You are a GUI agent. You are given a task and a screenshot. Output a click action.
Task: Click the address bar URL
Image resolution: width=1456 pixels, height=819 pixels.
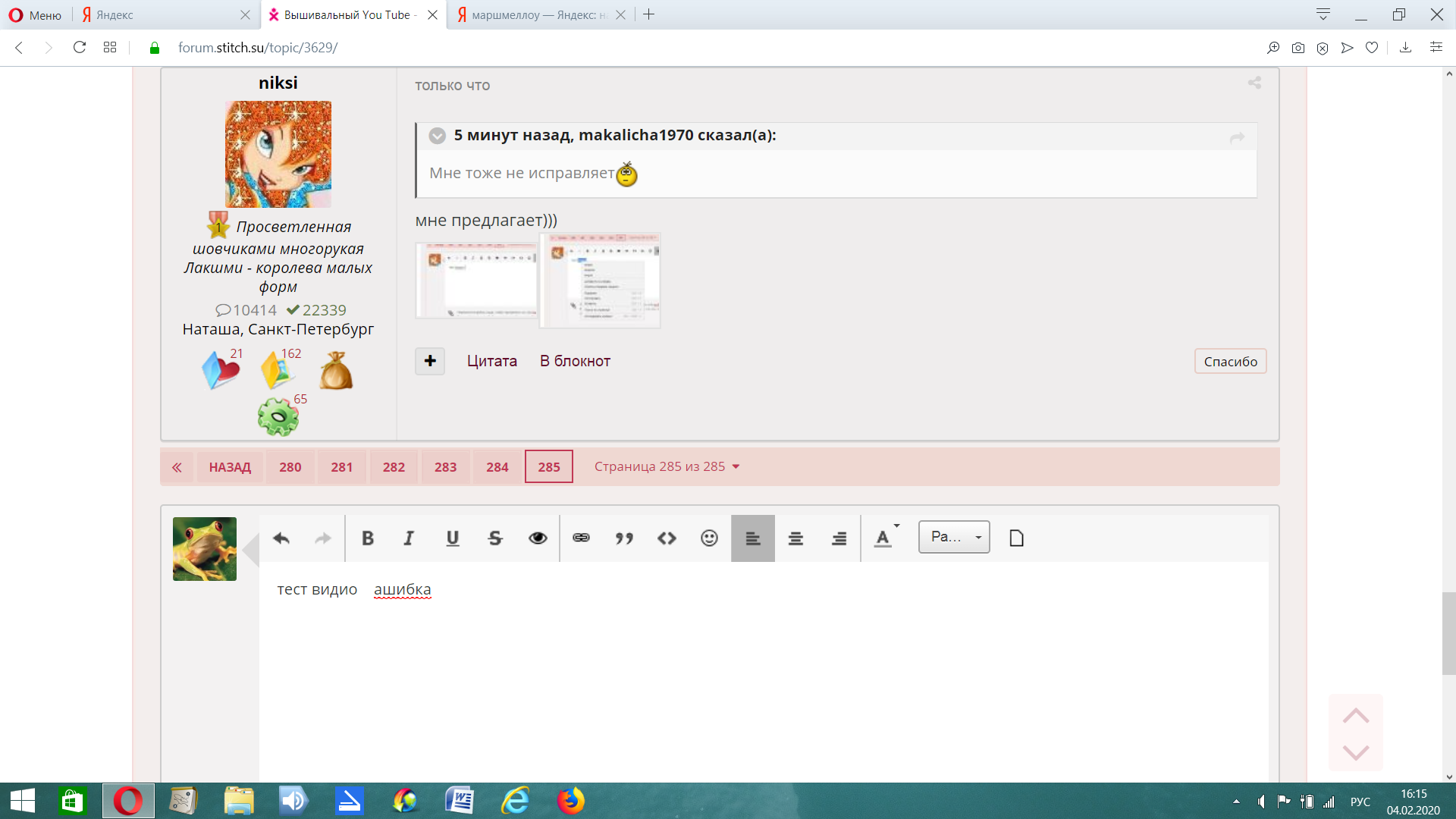pos(258,48)
